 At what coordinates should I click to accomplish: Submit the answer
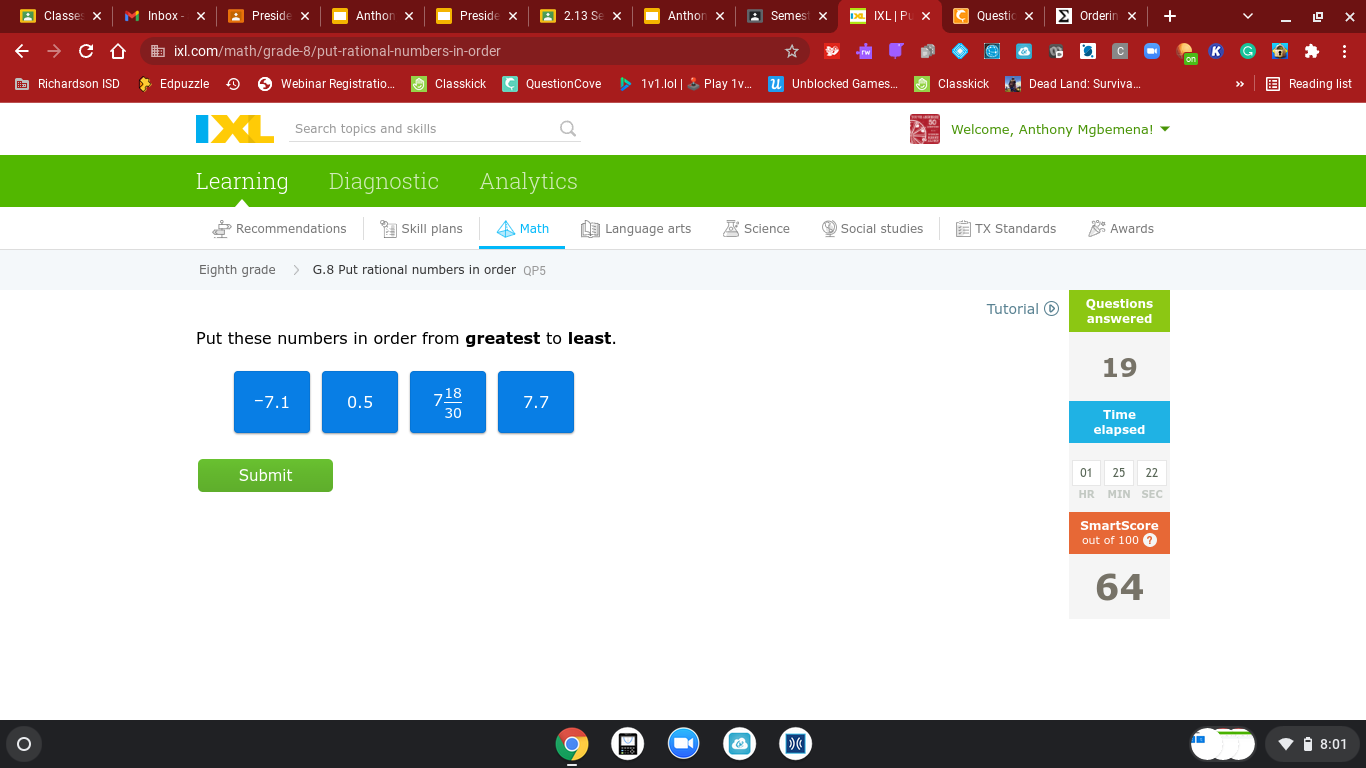265,475
